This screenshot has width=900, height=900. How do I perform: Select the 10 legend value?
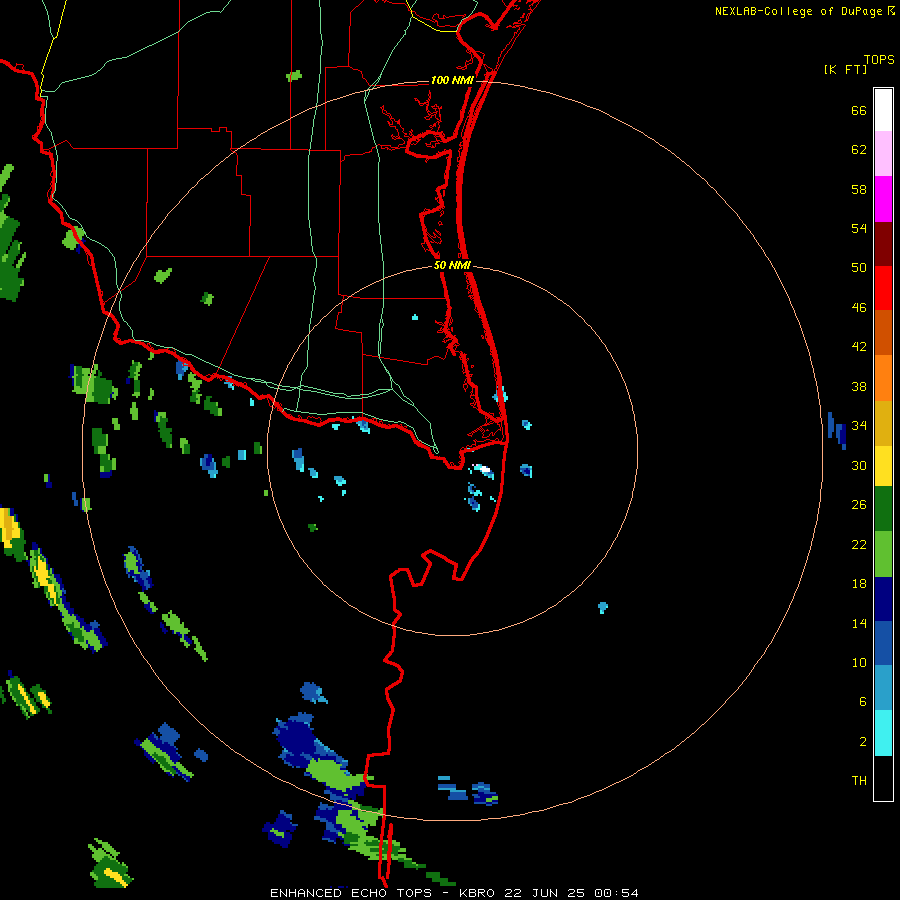[859, 663]
